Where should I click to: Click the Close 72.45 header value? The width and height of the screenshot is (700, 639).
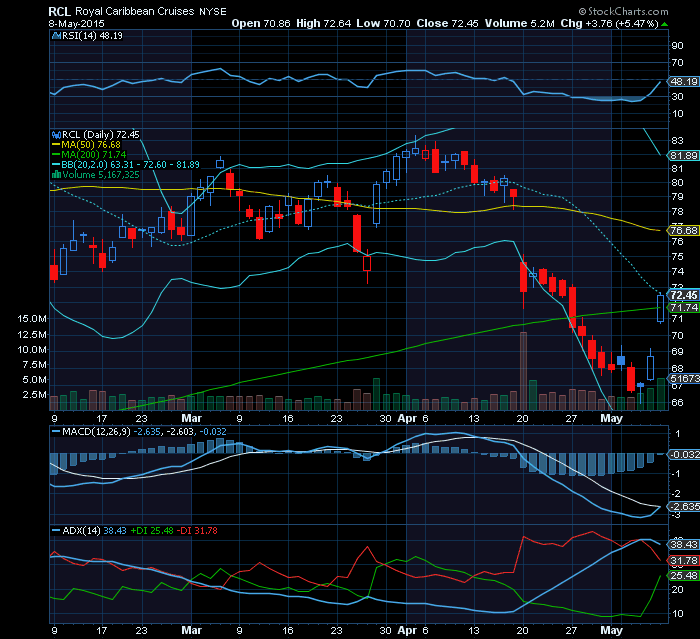coord(447,23)
